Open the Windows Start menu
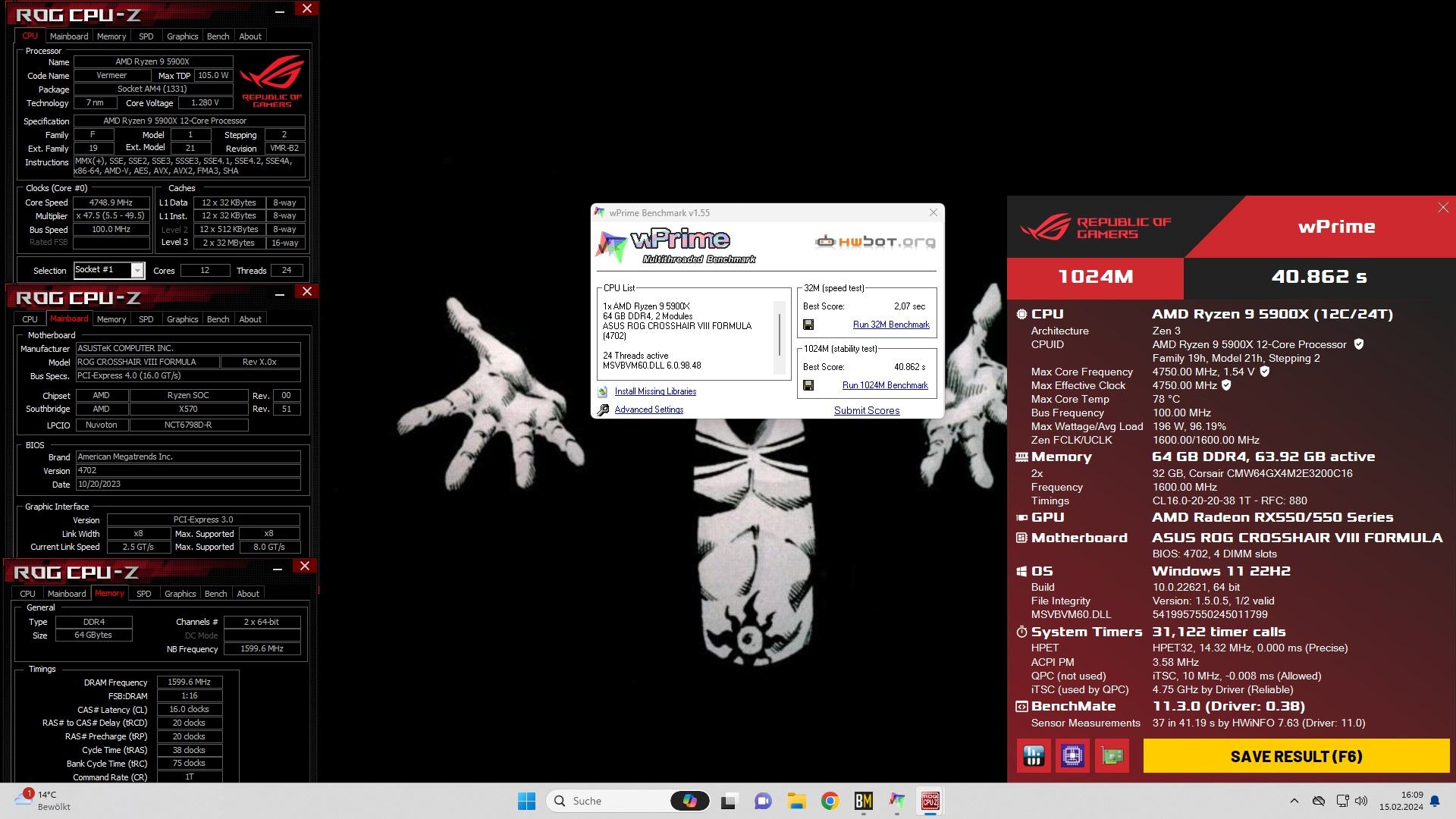This screenshot has height=819, width=1456. pyautogui.click(x=526, y=801)
